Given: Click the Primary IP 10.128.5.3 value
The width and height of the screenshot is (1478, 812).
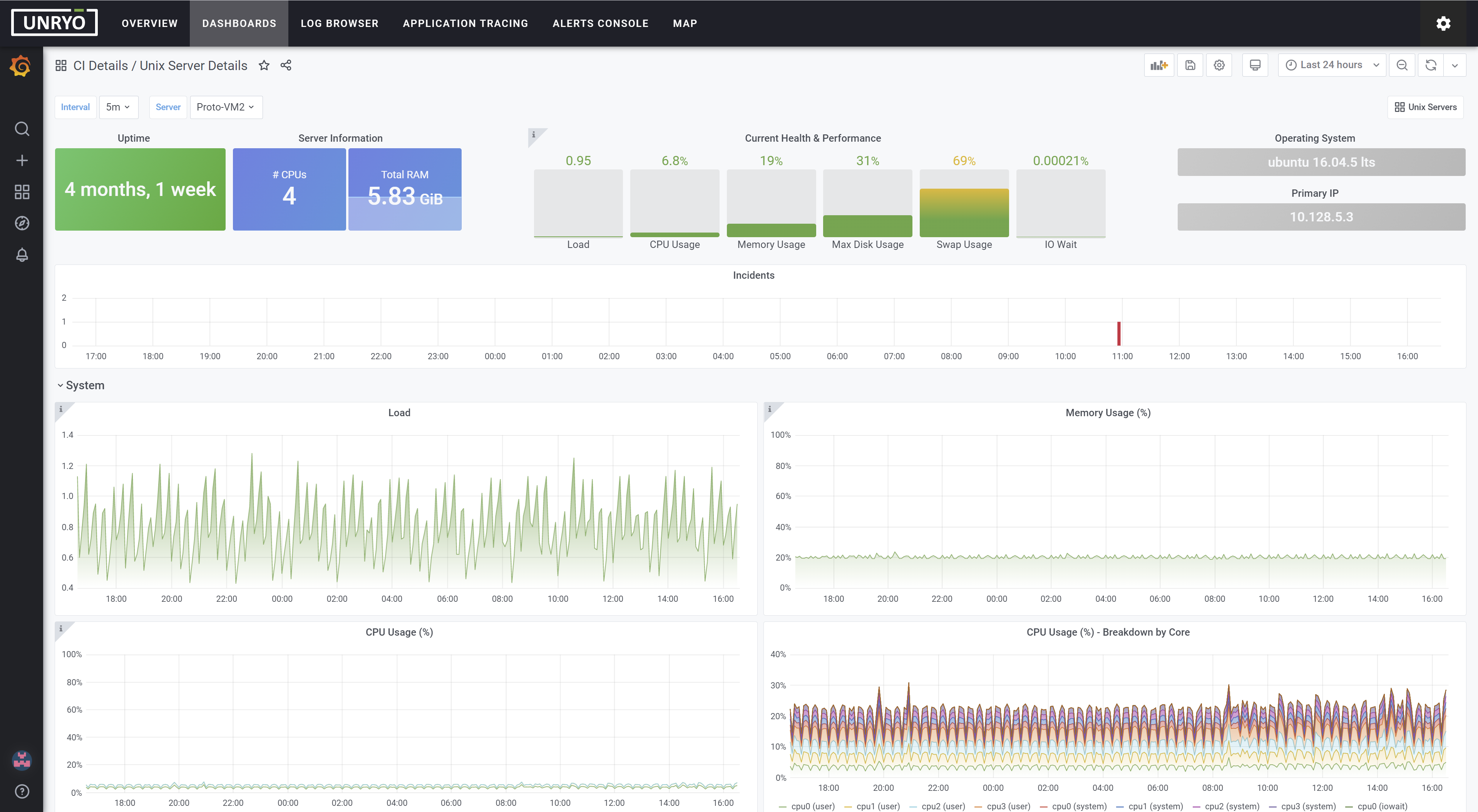Looking at the screenshot, I should [x=1321, y=217].
